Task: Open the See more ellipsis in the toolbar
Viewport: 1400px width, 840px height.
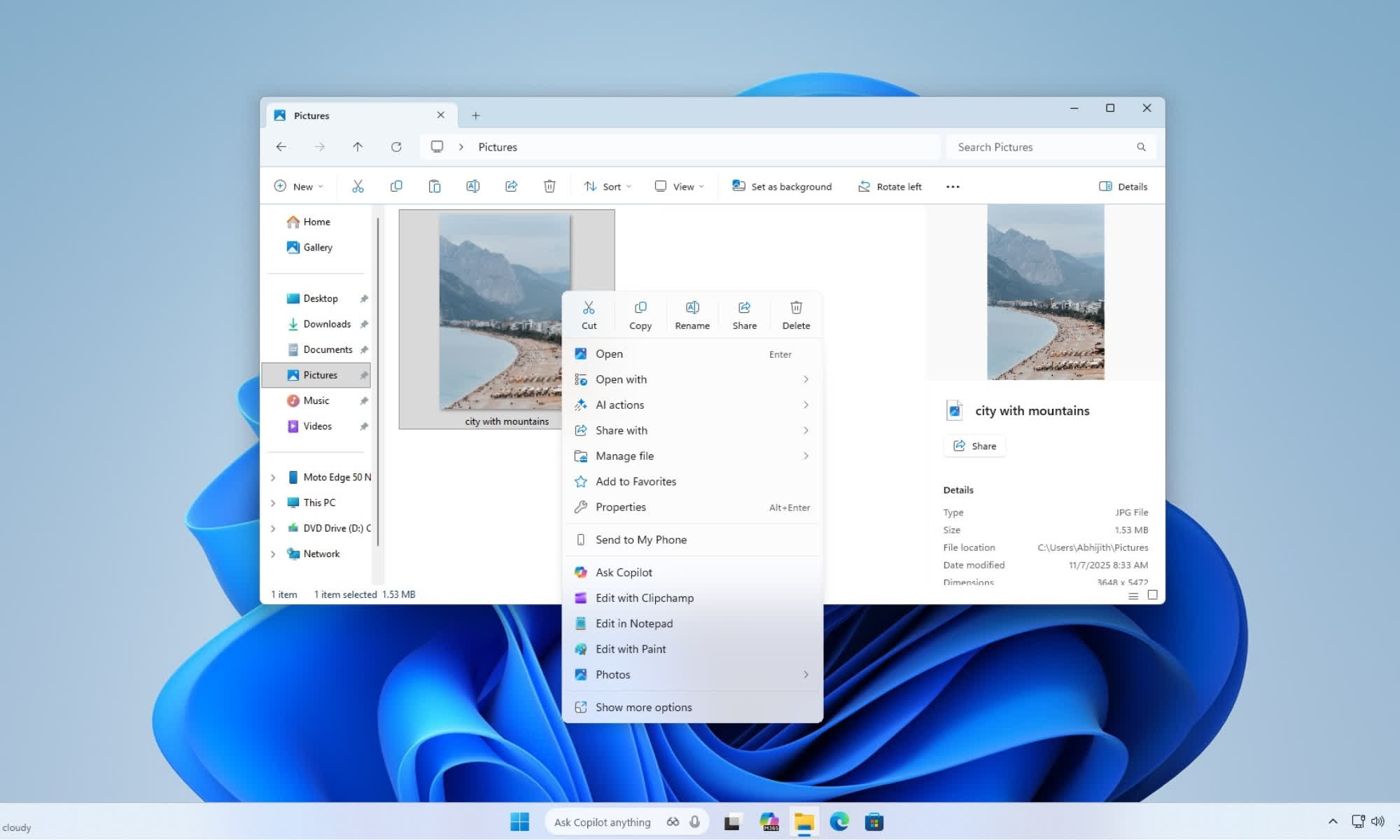Action: point(952,186)
